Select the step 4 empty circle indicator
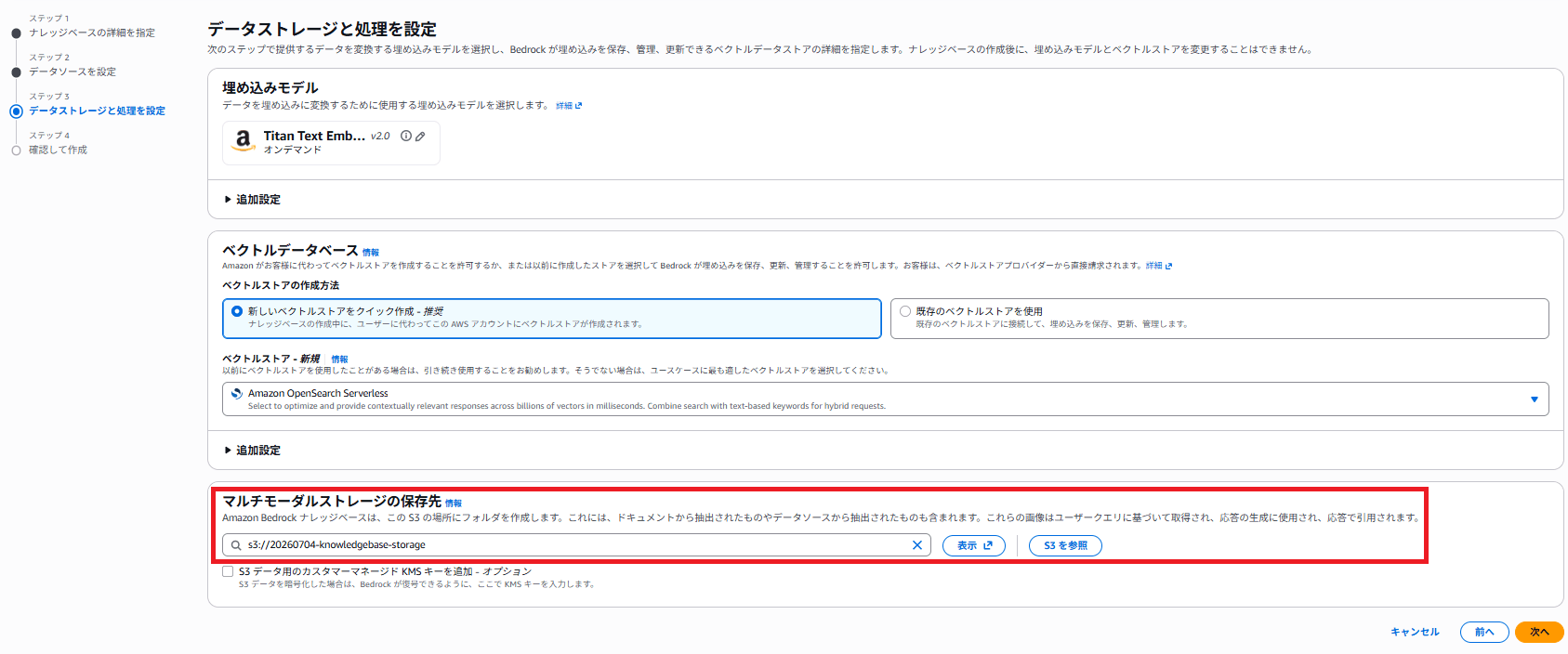1568x654 pixels. pyautogui.click(x=16, y=150)
